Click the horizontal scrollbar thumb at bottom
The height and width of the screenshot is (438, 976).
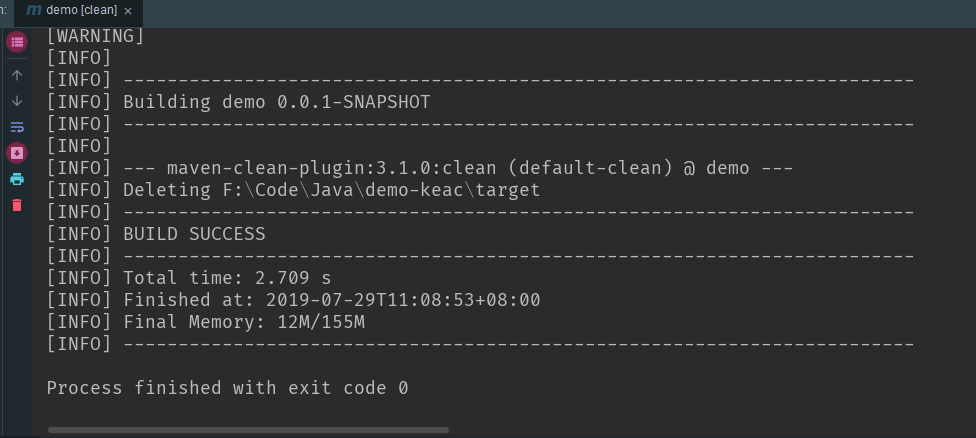(x=248, y=430)
